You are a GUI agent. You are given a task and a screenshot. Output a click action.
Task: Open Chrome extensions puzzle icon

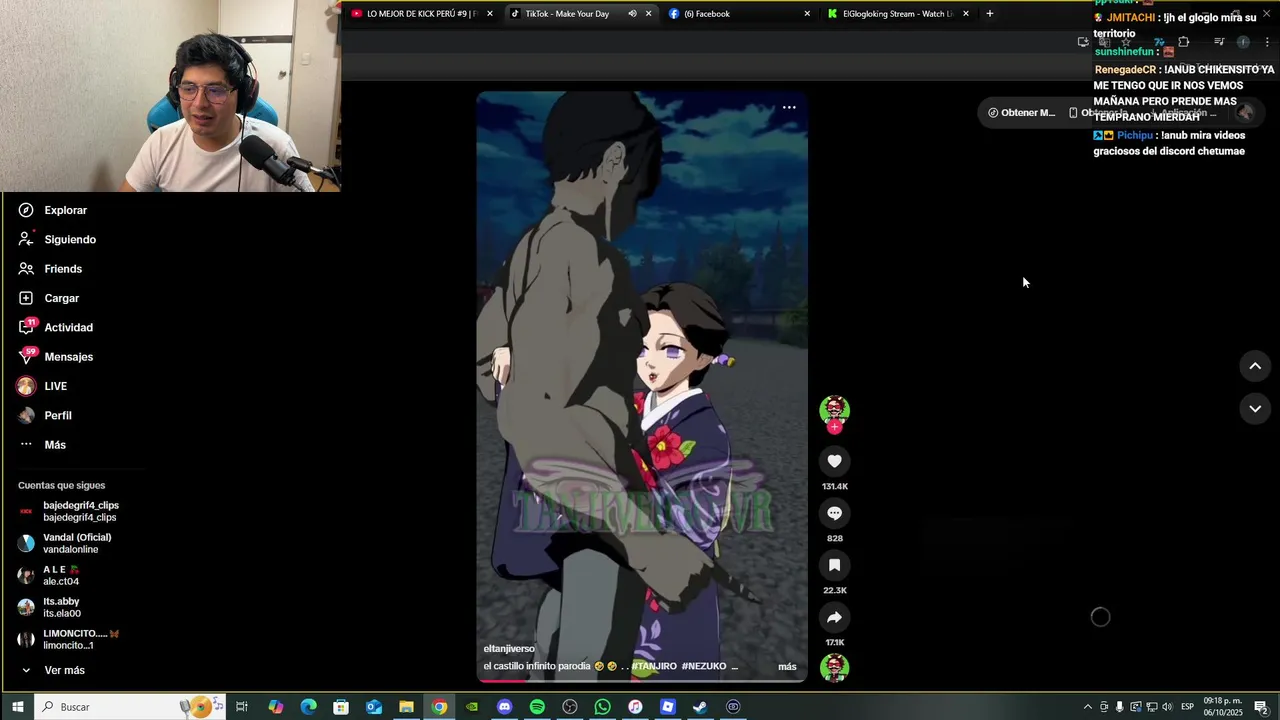click(1184, 42)
